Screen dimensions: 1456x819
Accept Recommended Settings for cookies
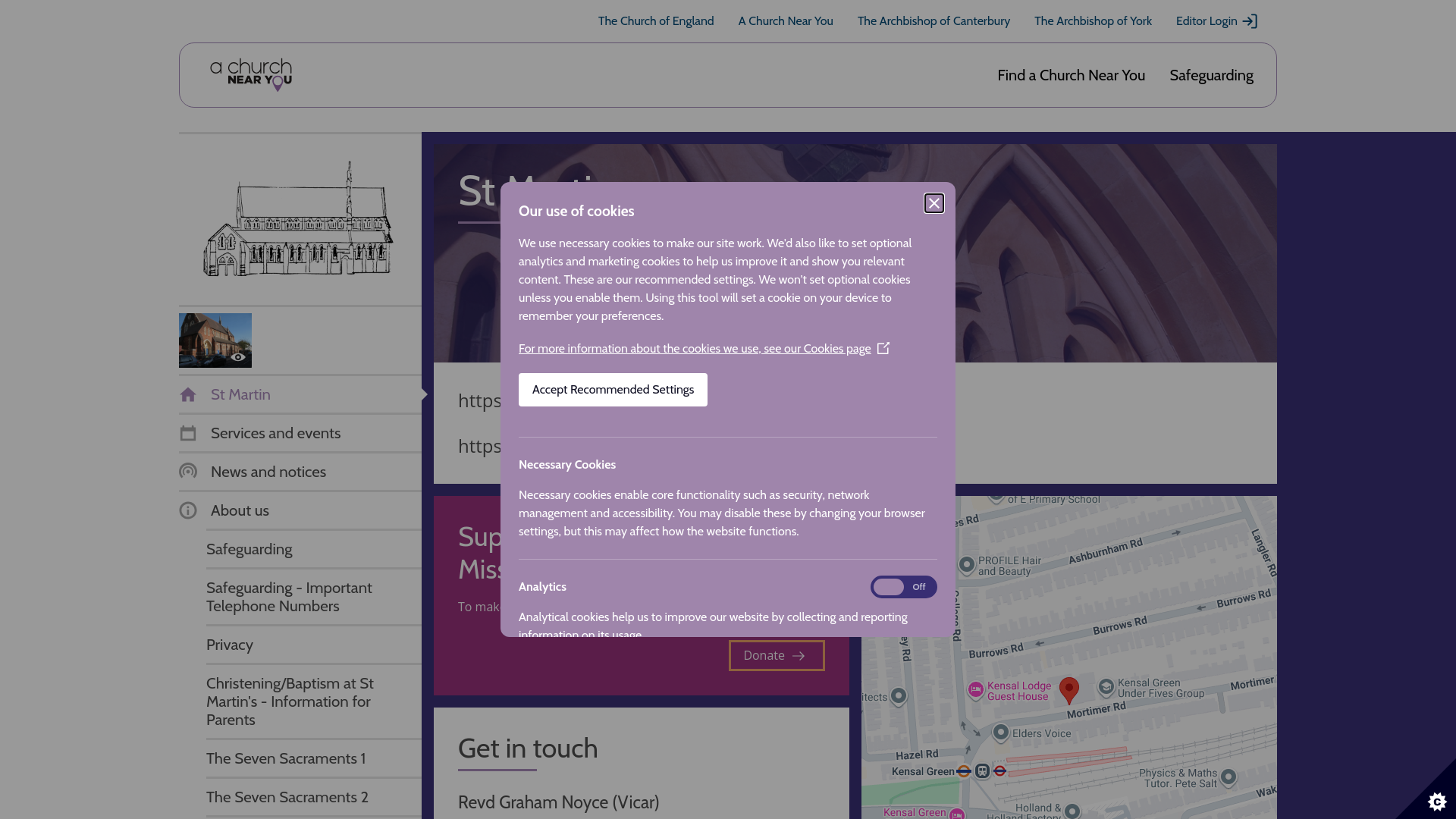pos(613,390)
